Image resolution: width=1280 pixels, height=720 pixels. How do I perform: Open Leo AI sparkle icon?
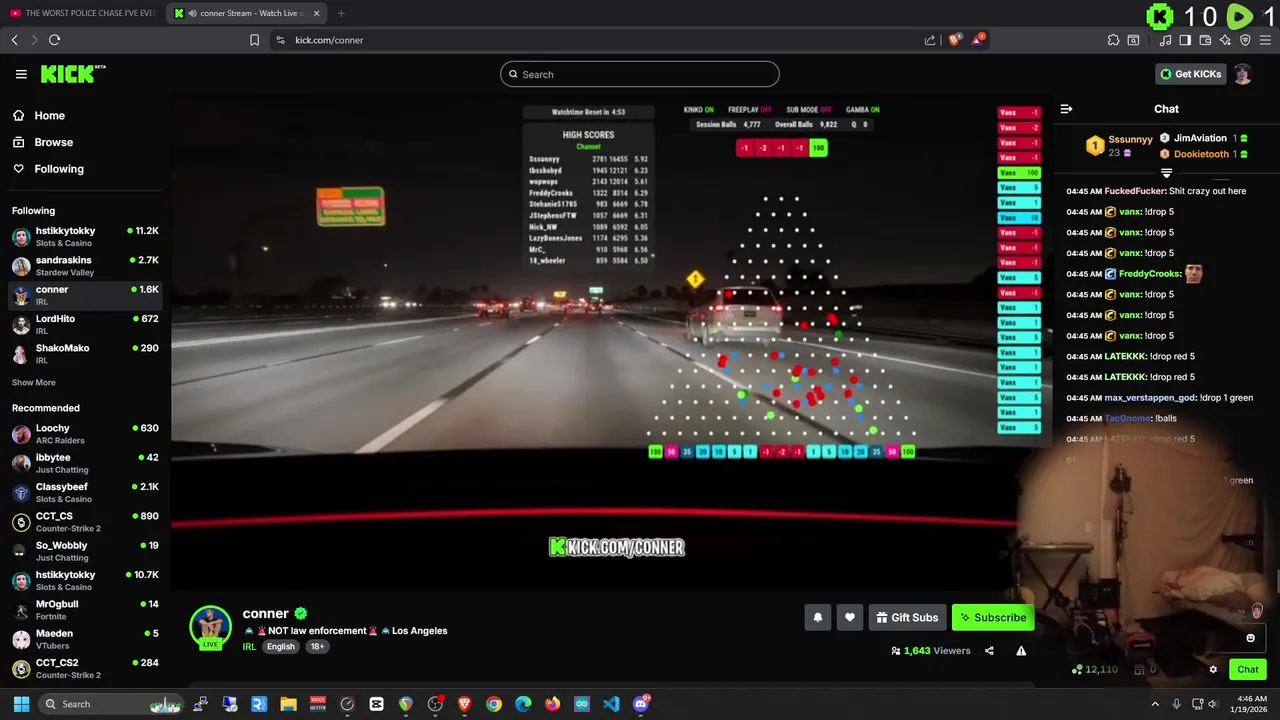coord(1225,40)
